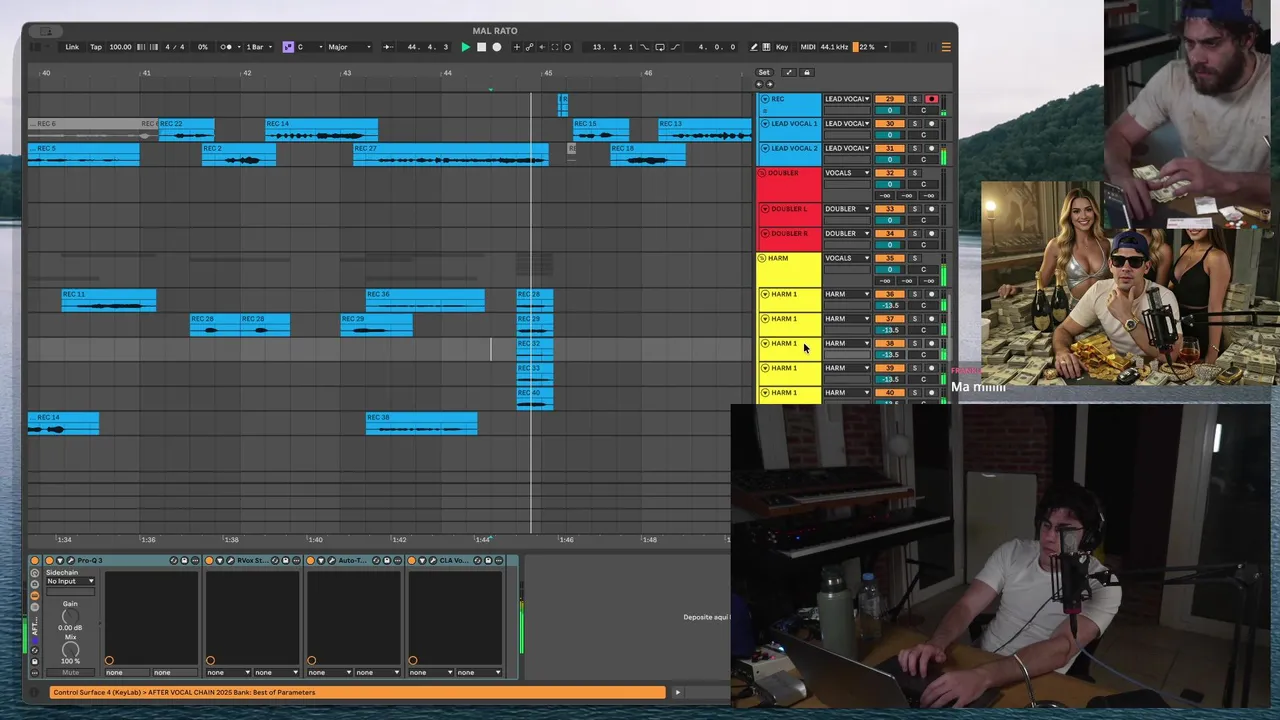The image size is (1280, 720).
Task: Fold the DOUBLER L track
Action: click(x=765, y=209)
